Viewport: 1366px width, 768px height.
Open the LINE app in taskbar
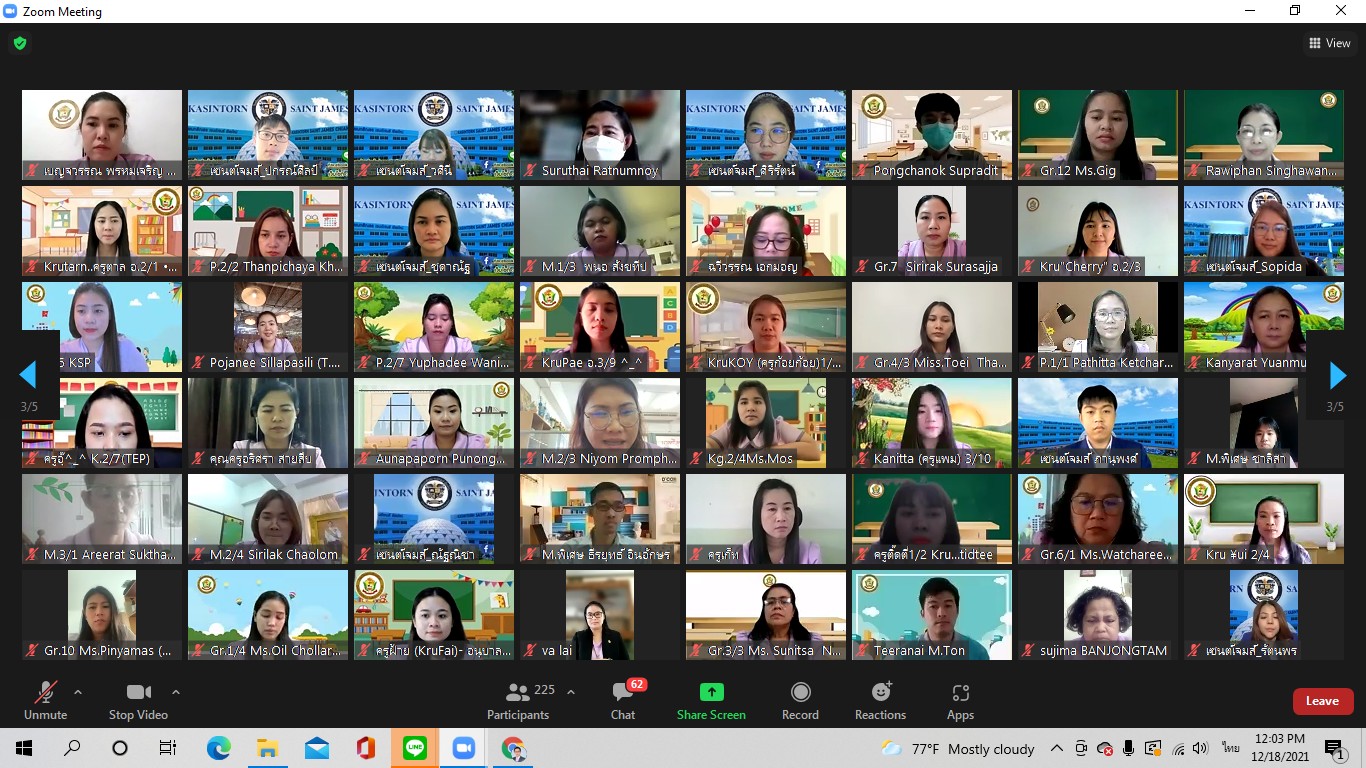[x=415, y=748]
